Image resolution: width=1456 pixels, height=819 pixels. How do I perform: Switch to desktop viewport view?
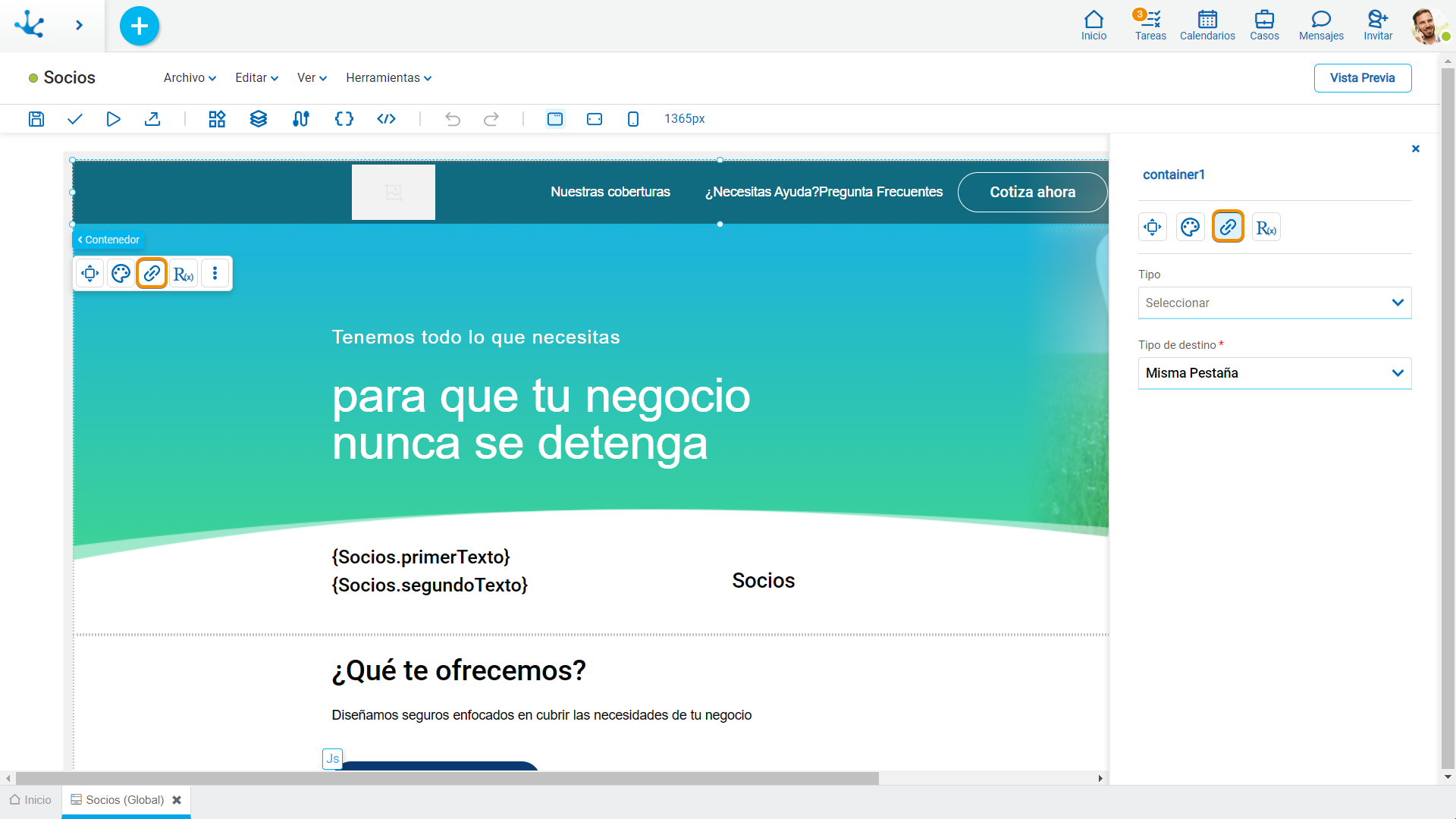pyautogui.click(x=555, y=119)
